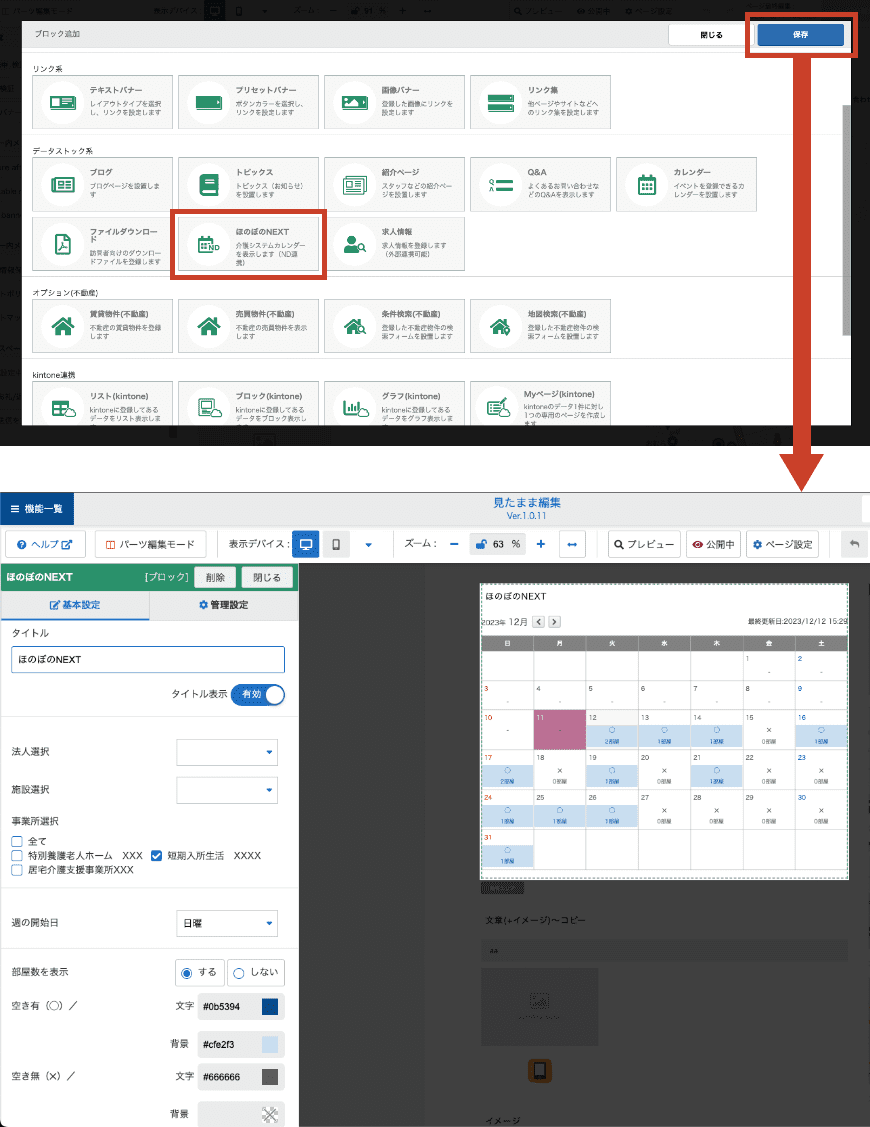Screen dimensions: 870x1127
Task: Click the fit-width double arrow icon
Action: [x=572, y=544]
